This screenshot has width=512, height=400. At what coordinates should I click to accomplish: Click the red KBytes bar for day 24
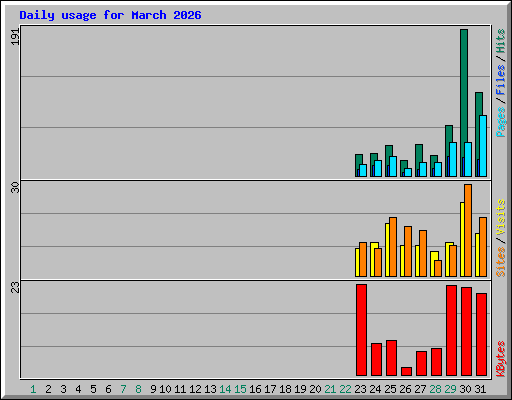376,359
